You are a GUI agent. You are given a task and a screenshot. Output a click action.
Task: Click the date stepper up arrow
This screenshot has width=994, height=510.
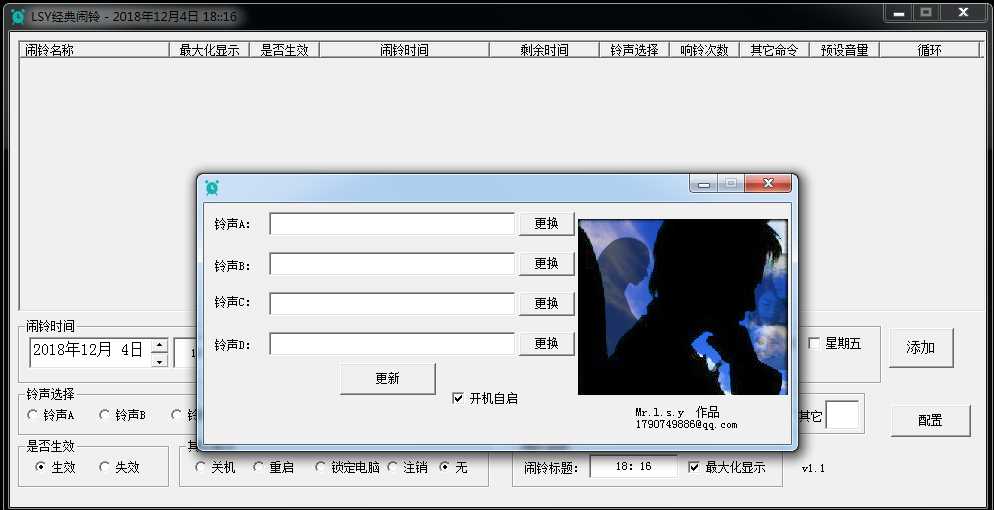point(160,345)
